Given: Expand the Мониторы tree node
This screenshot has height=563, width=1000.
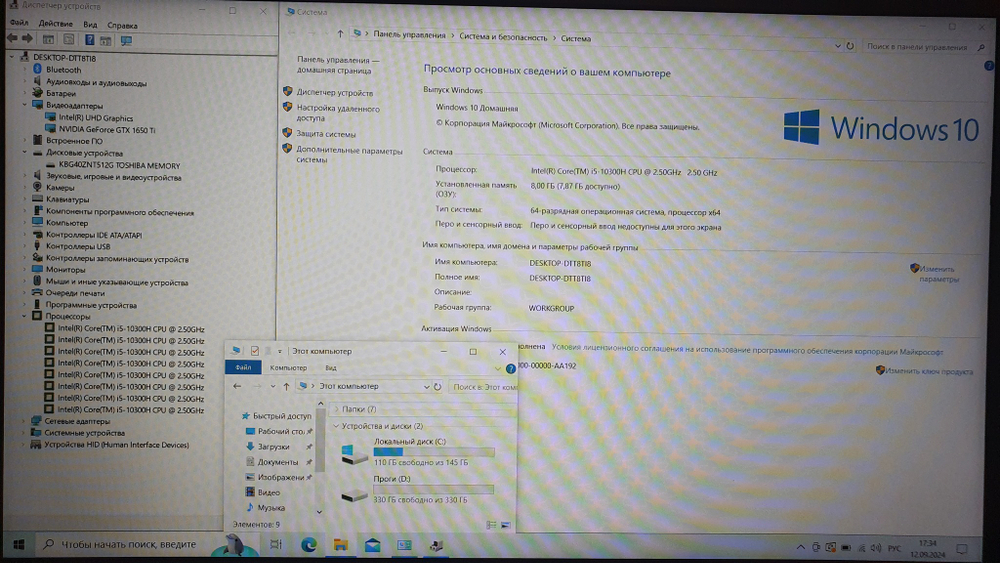Looking at the screenshot, I should coord(25,270).
